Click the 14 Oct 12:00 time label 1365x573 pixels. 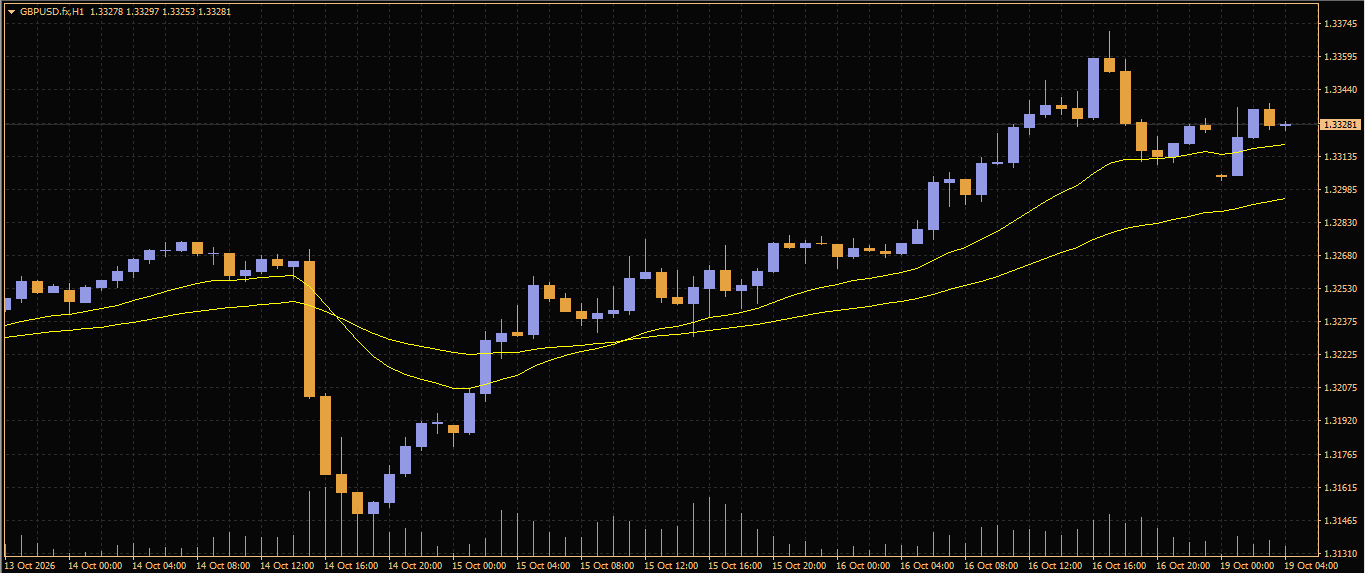point(287,566)
